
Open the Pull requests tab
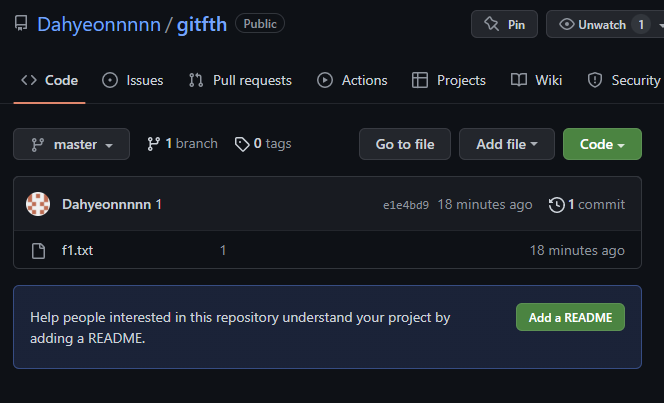[x=240, y=80]
